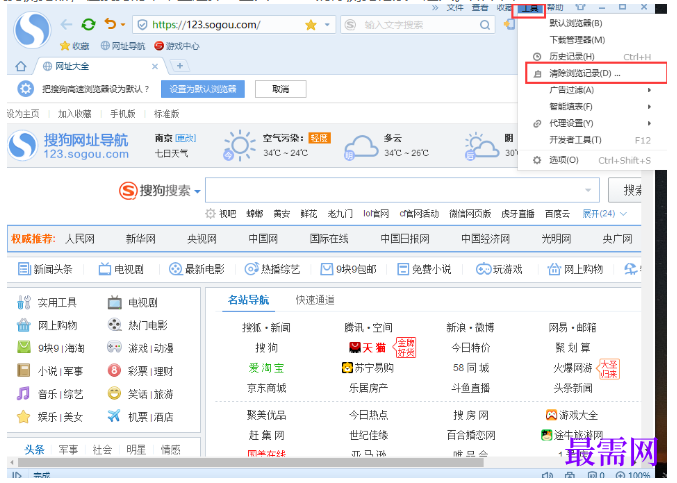Screen dimensions: 677x483
Task: Open 人民网 link
Action: tap(80, 239)
